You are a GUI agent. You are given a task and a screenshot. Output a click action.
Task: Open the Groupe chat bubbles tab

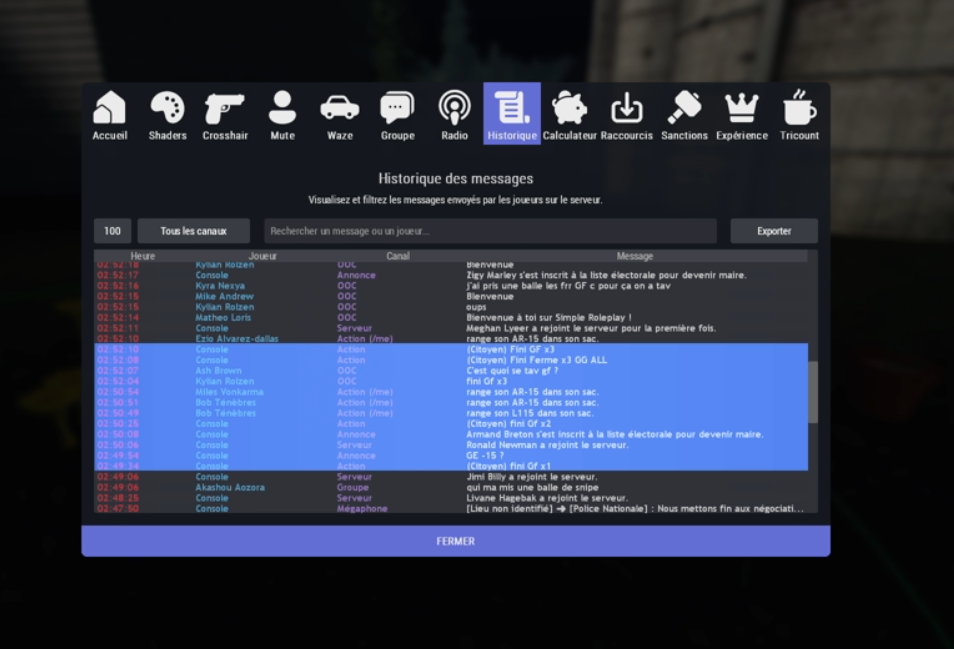coord(397,114)
